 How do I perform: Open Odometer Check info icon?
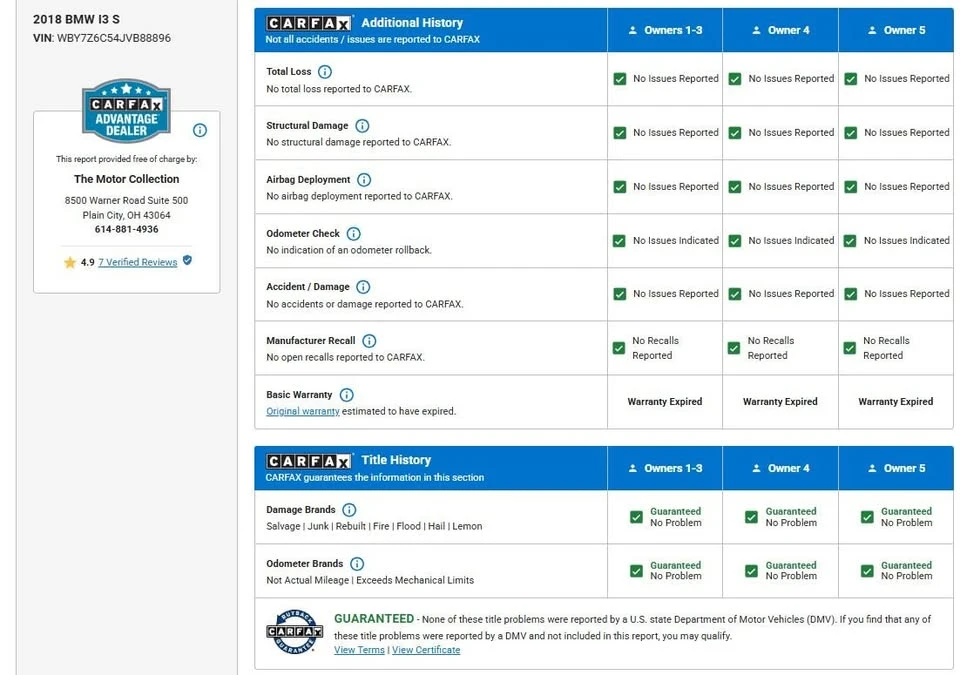[353, 233]
